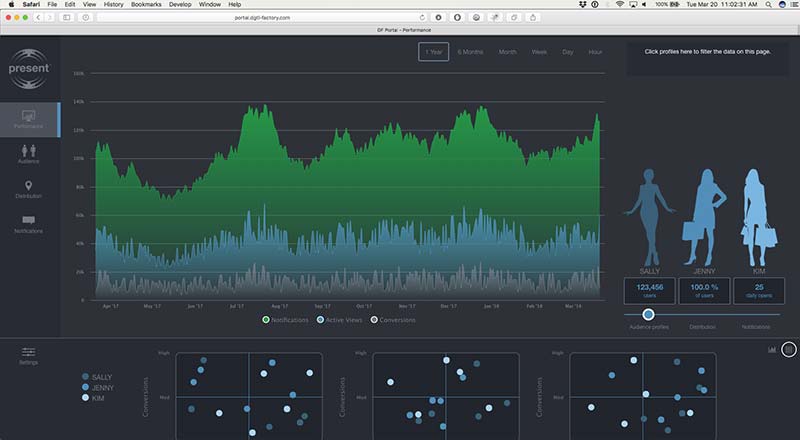Image resolution: width=800 pixels, height=440 pixels.
Task: Select the 1 Year time range
Action: click(x=434, y=52)
